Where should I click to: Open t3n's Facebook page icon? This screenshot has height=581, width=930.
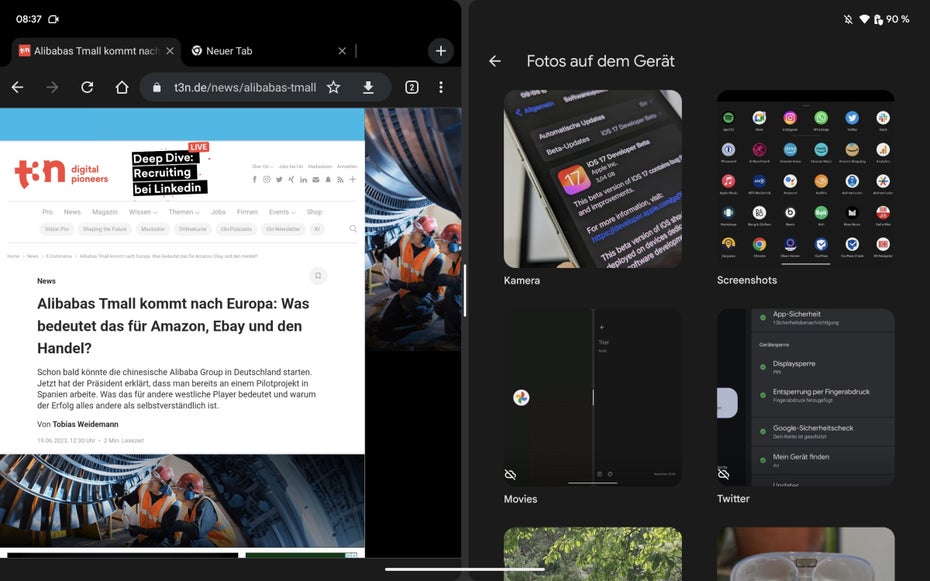[254, 179]
